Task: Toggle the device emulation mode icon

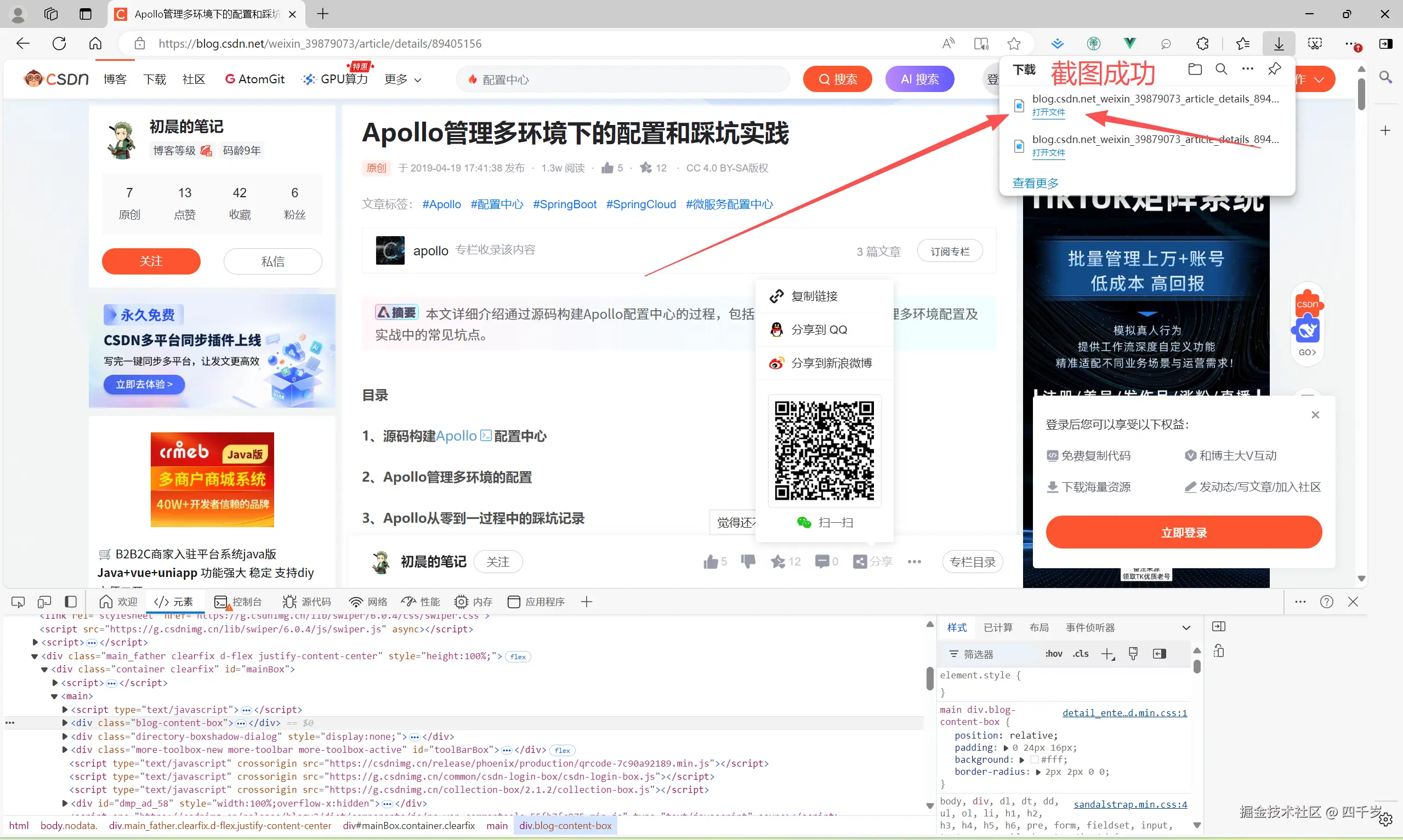Action: coord(44,602)
